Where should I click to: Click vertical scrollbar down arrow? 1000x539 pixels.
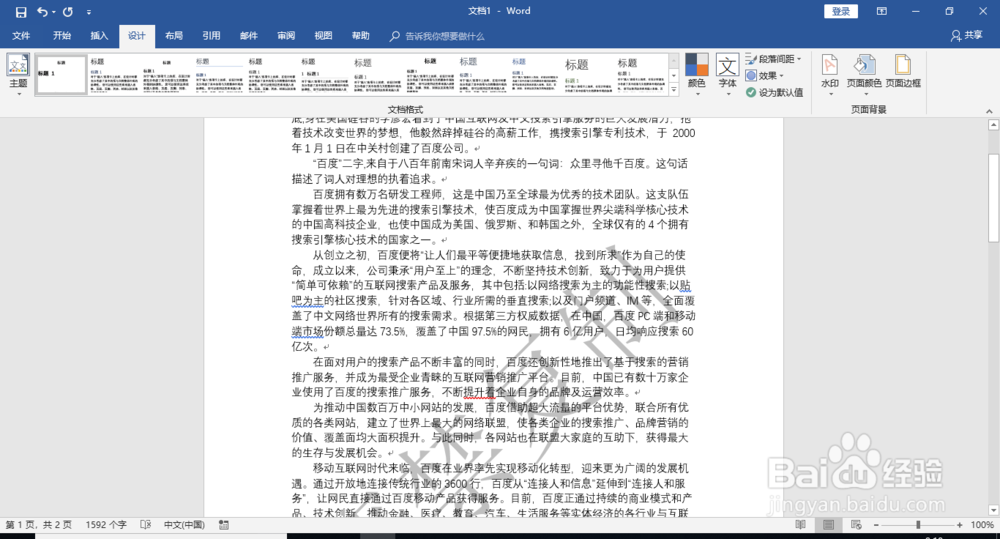[993, 510]
